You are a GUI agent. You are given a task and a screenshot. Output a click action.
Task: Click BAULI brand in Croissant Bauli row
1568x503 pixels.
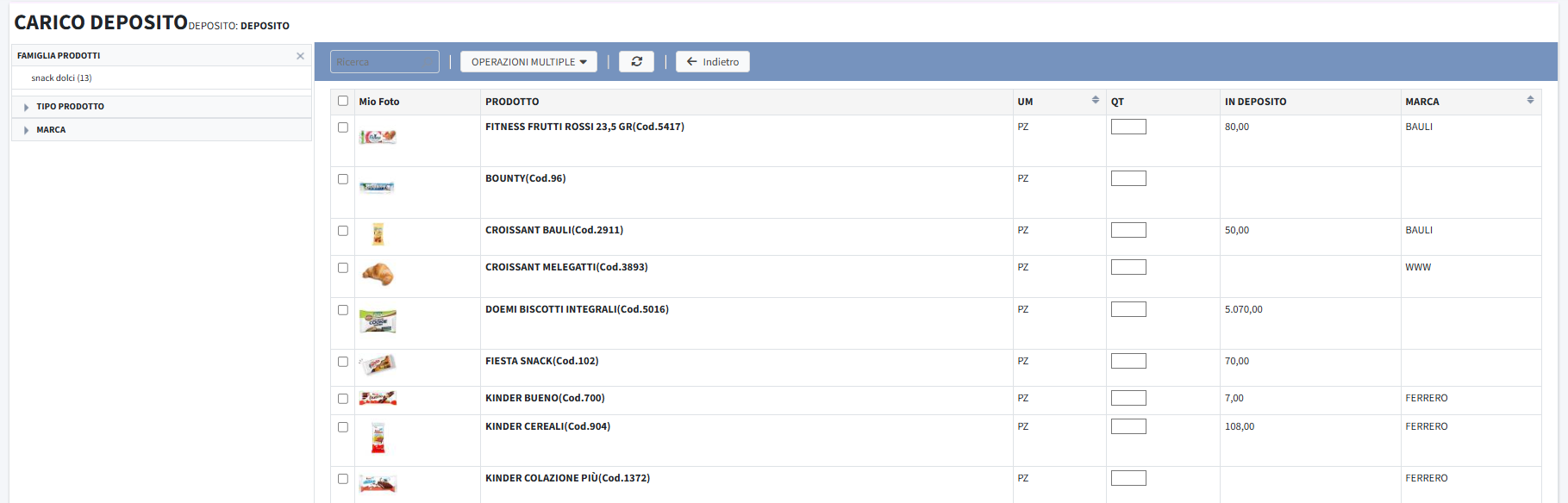[1419, 230]
